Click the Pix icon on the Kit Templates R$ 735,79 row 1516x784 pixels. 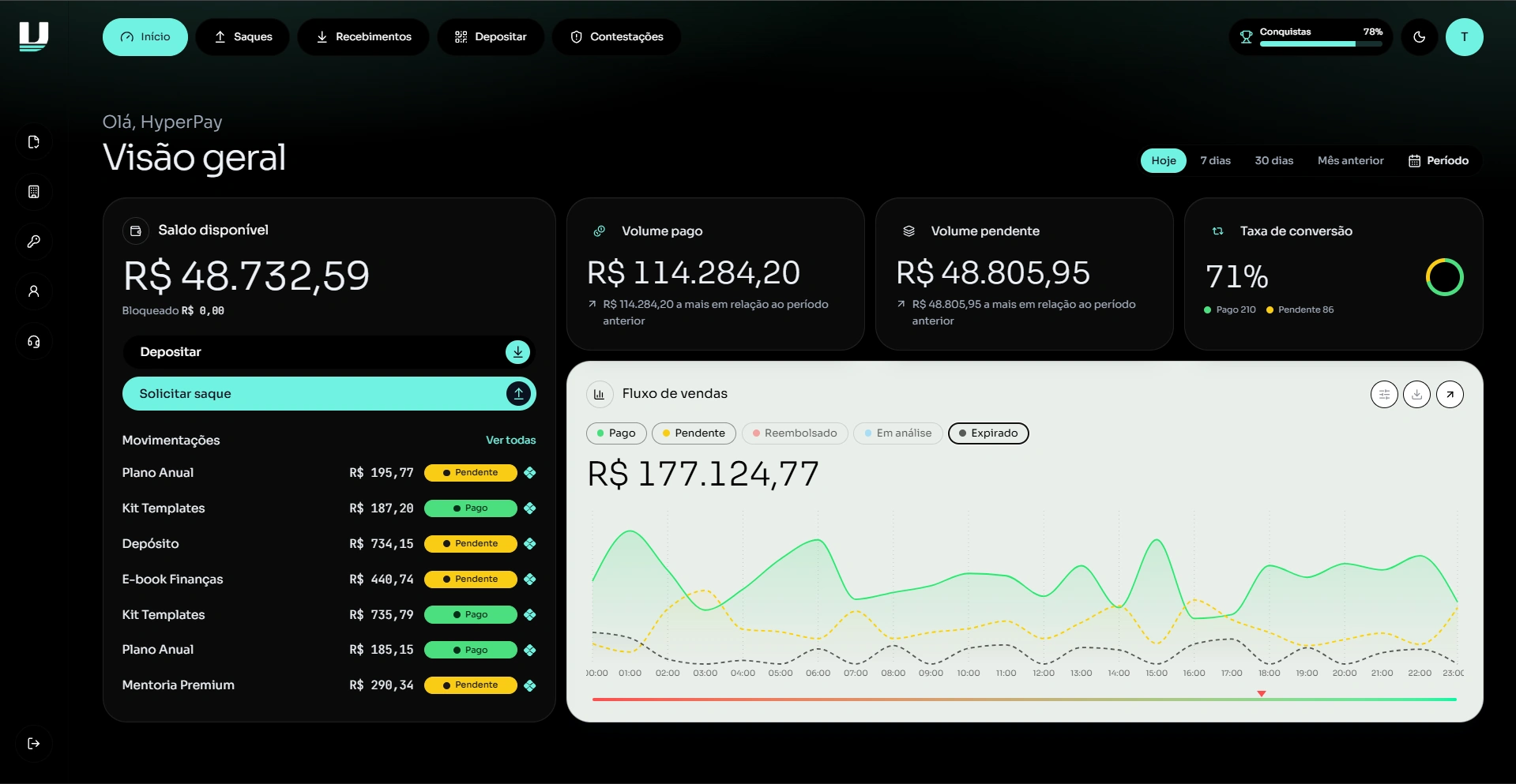coord(530,615)
